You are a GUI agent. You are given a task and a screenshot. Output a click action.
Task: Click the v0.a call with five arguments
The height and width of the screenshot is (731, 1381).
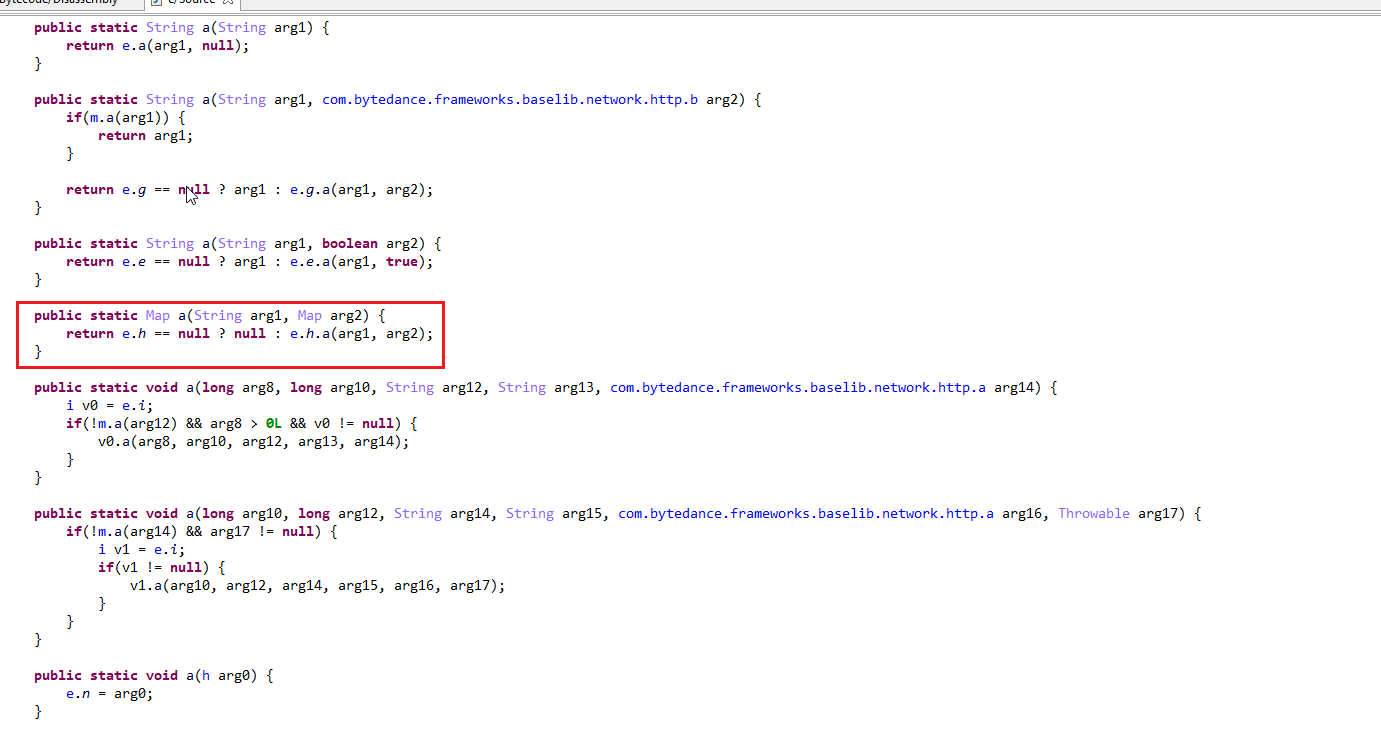pos(253,441)
